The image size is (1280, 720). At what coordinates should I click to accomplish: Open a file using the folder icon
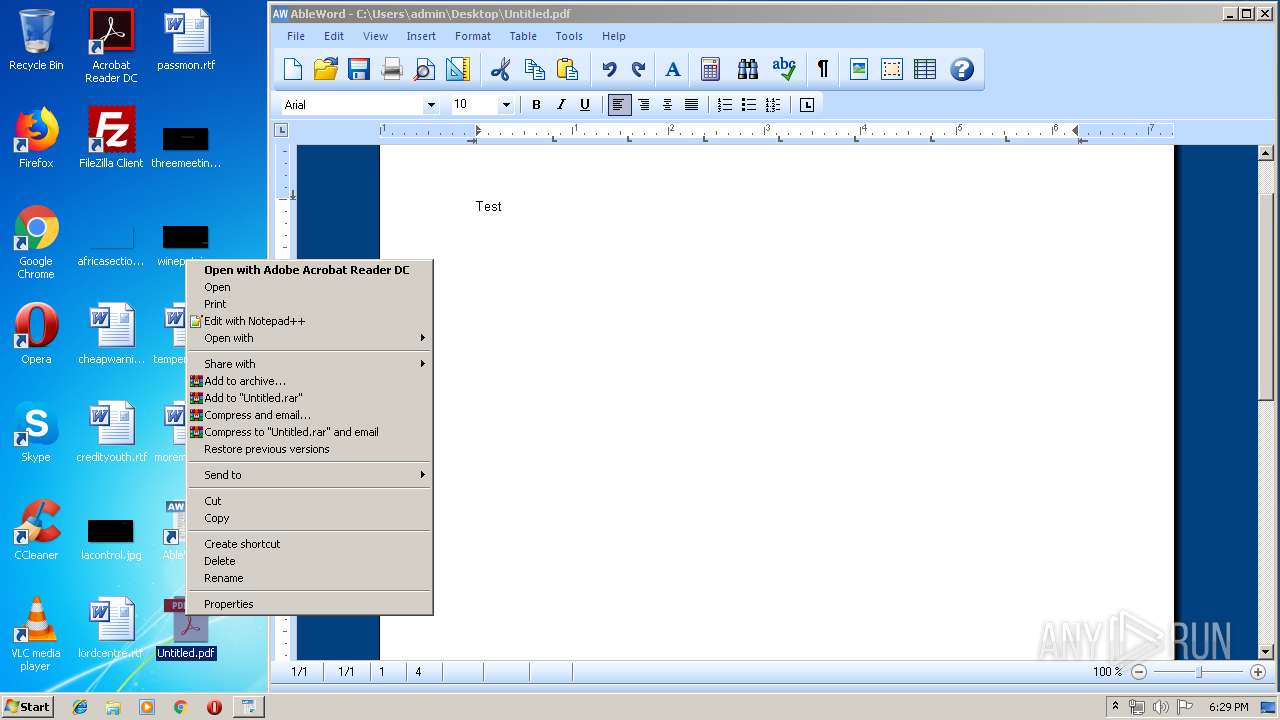326,69
